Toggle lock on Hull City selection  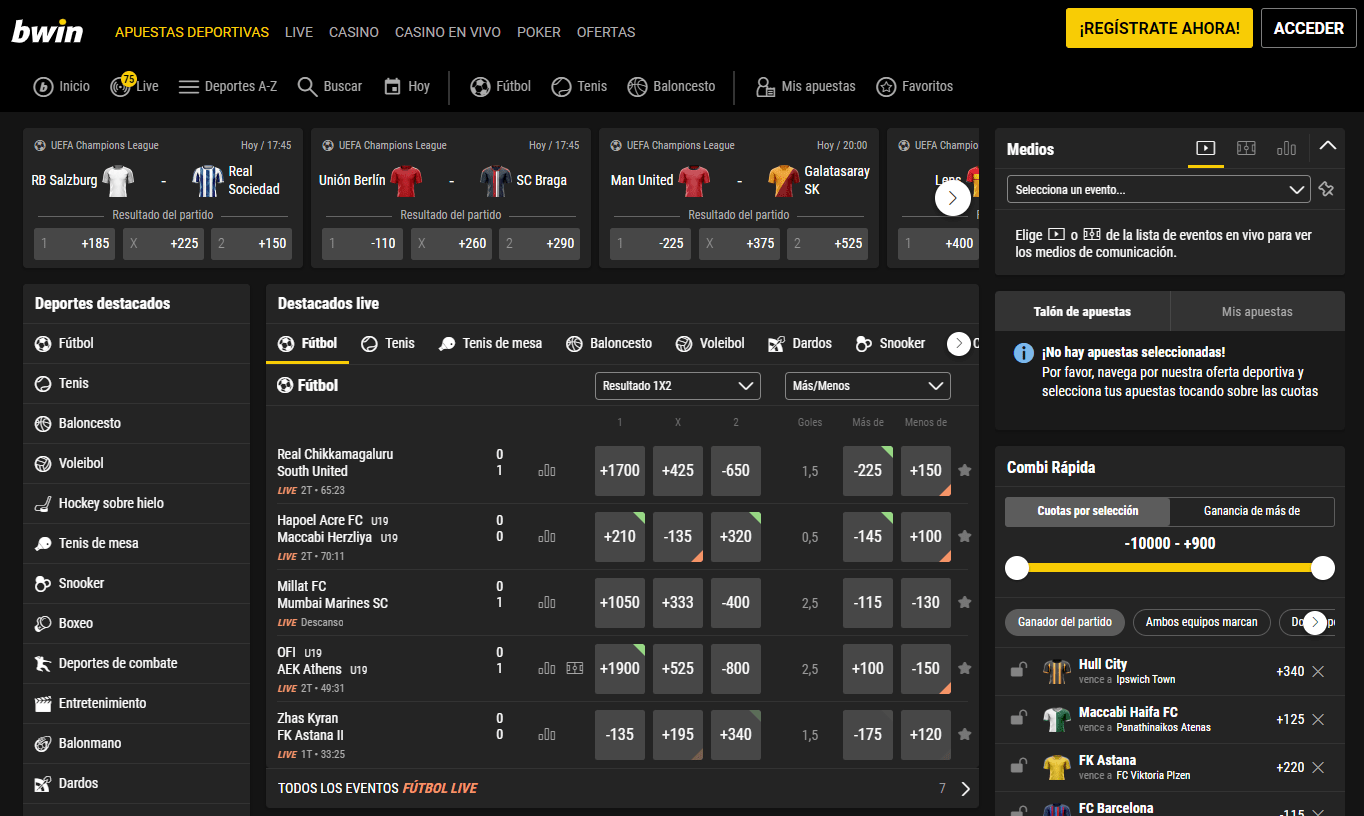(x=1018, y=670)
